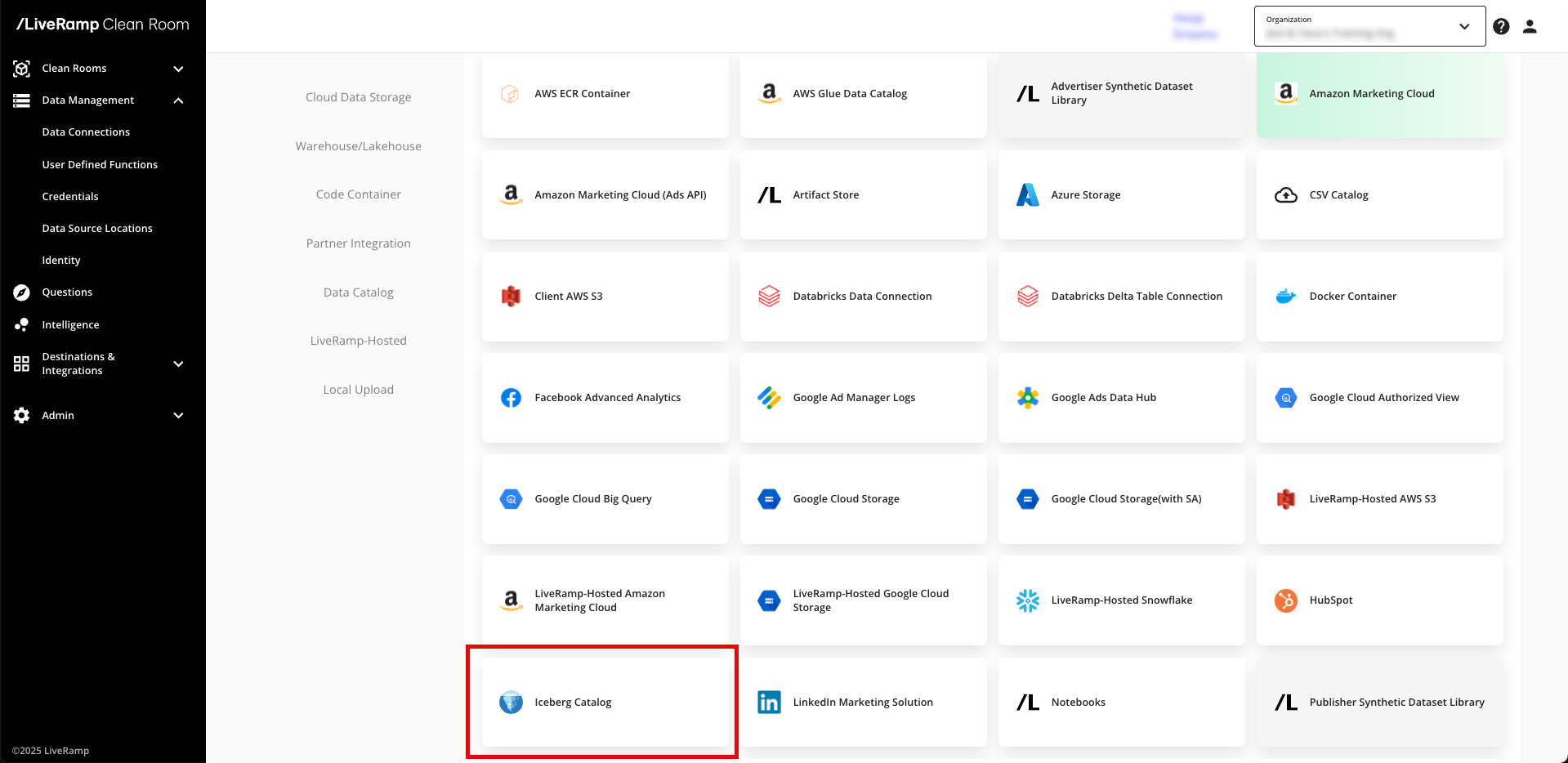
Task: Click the Azure Storage logo icon
Action: click(x=1027, y=195)
